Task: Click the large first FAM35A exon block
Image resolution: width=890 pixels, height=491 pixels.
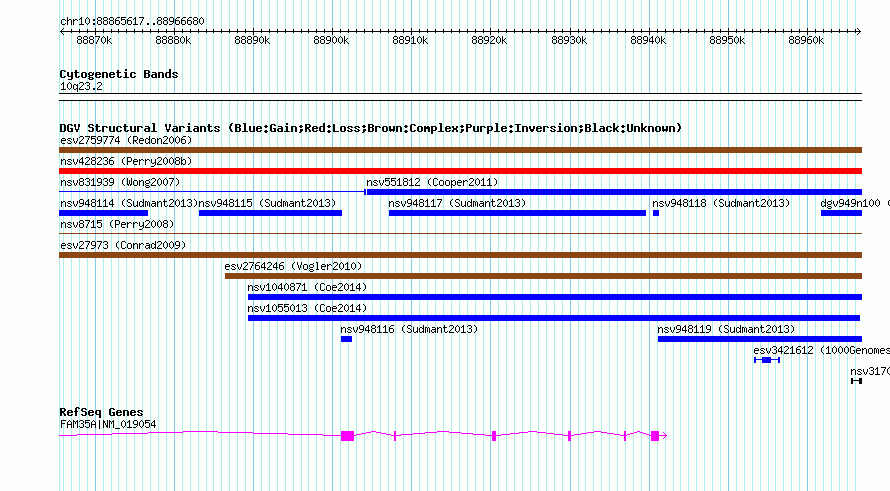Action: click(x=347, y=436)
